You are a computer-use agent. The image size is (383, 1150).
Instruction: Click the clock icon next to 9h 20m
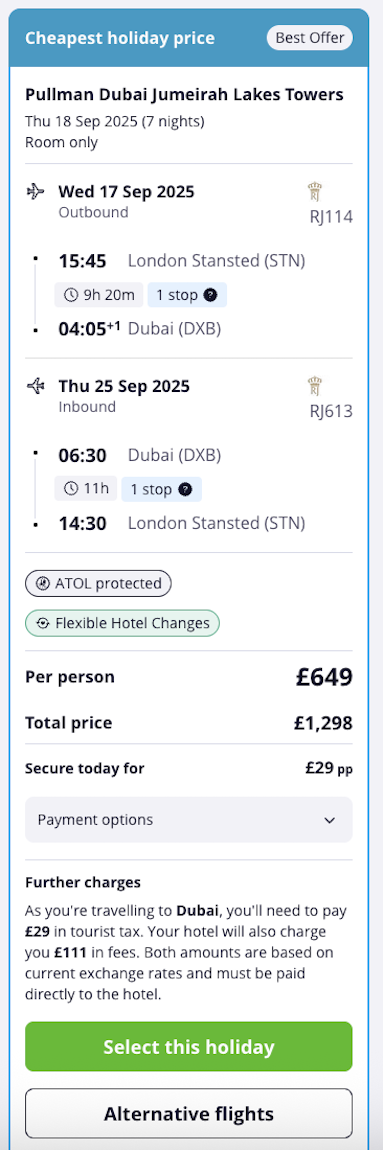point(71,296)
